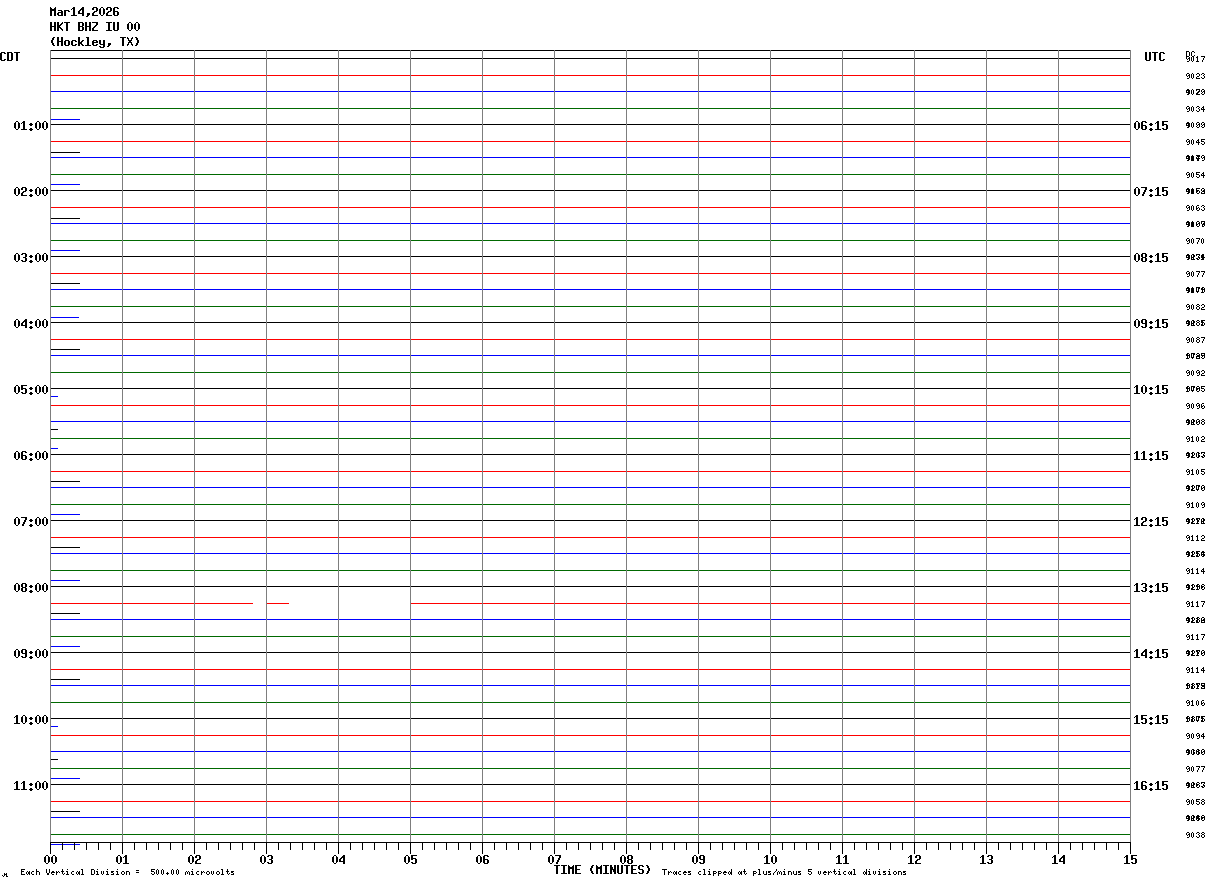This screenshot has width=1210, height=886.
Task: Click the '10:15' UTC time label
Action: (x=1151, y=390)
